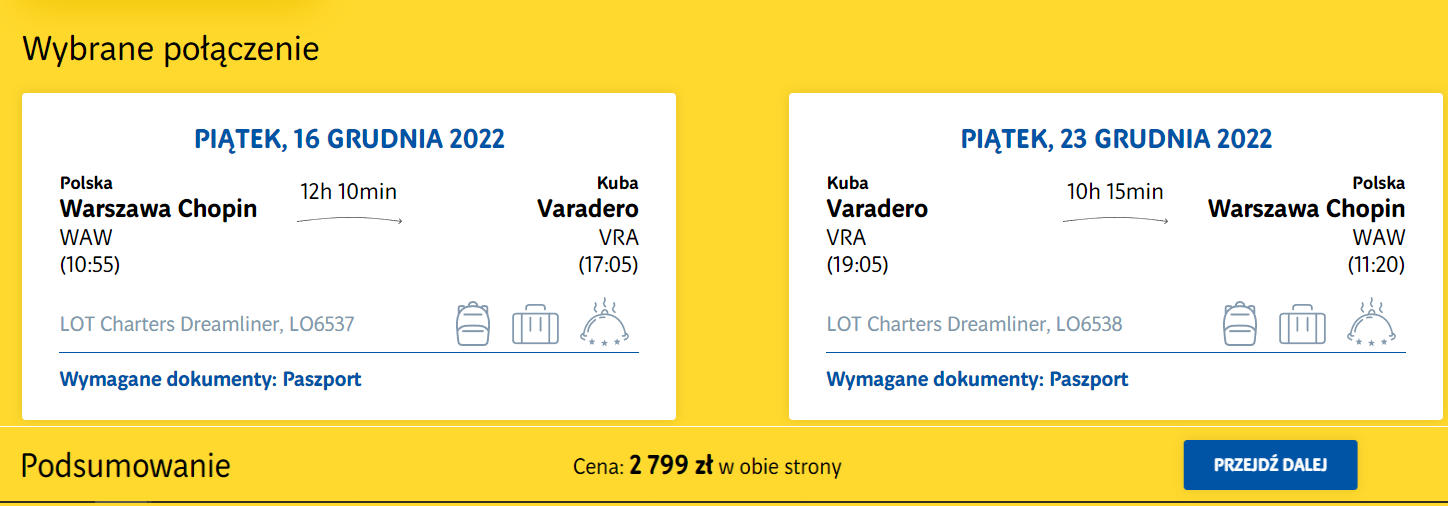Click the return flight direction arrow
1448x506 pixels.
click(x=1115, y=220)
